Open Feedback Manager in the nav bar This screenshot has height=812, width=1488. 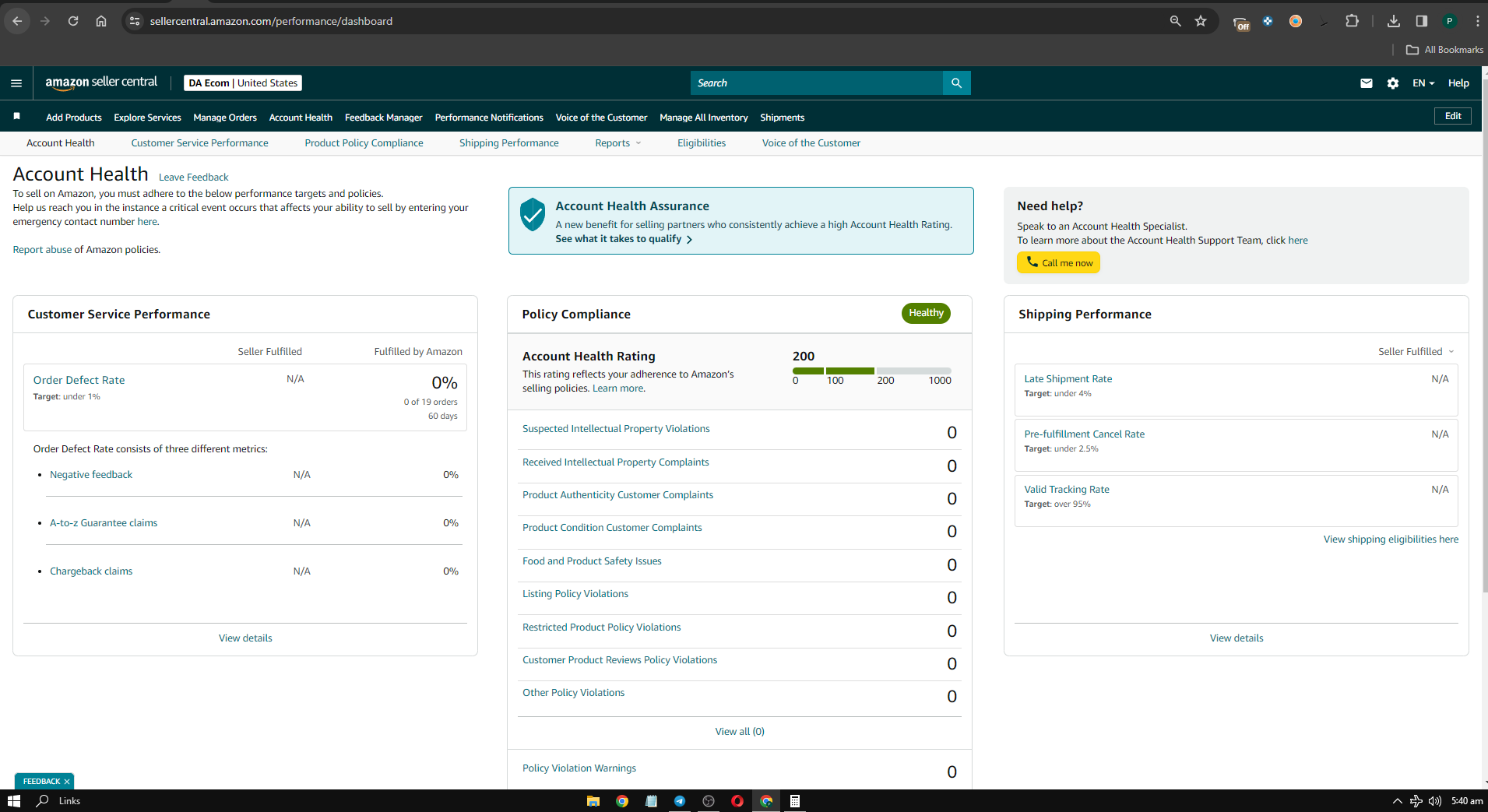pos(383,118)
